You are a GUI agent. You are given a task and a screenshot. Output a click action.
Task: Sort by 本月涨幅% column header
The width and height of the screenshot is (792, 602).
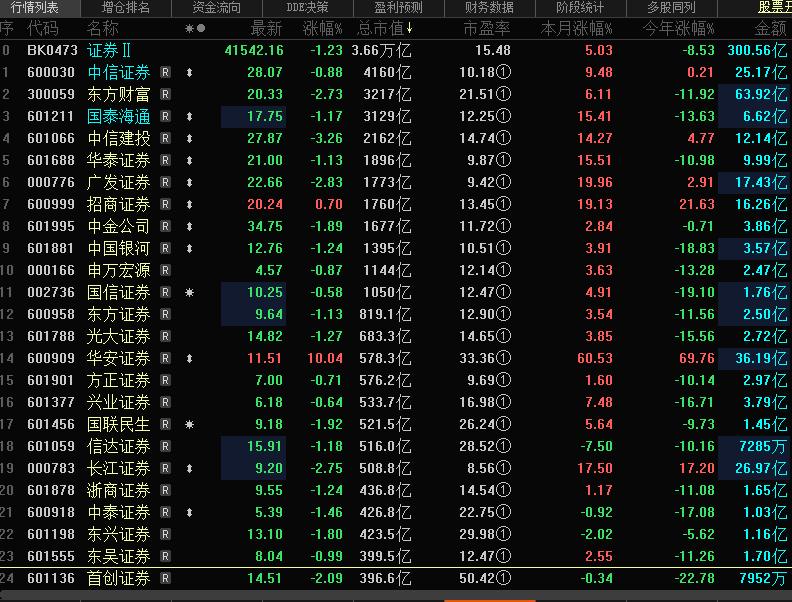pyautogui.click(x=576, y=28)
